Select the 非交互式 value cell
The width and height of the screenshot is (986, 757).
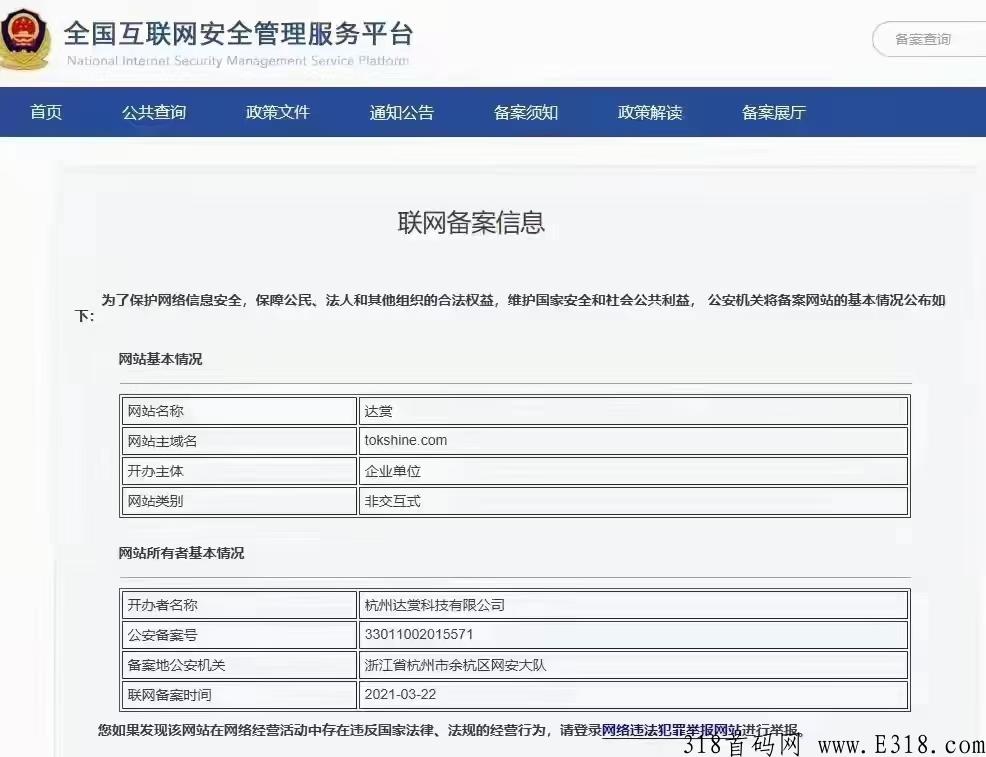(x=633, y=501)
